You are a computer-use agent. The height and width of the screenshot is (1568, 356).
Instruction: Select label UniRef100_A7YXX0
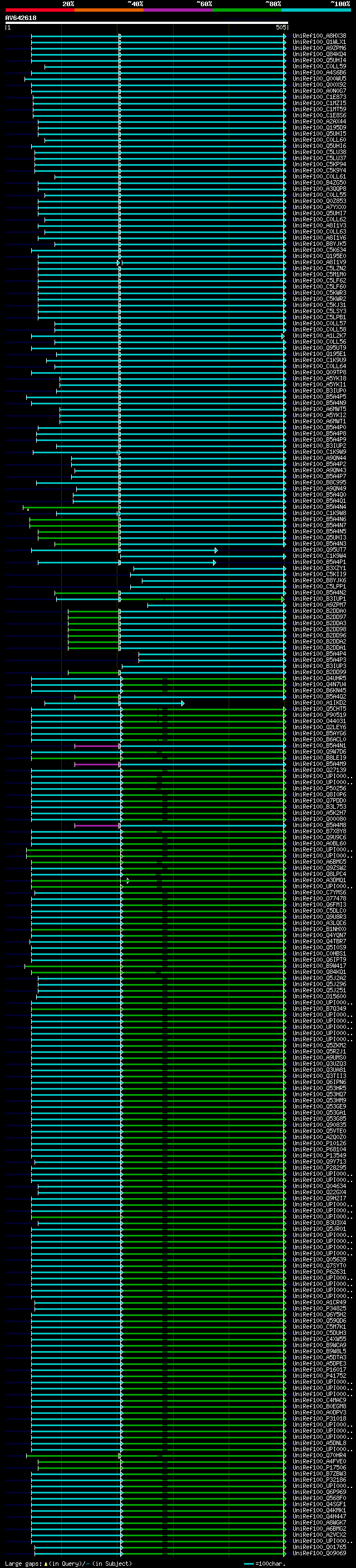point(319,207)
